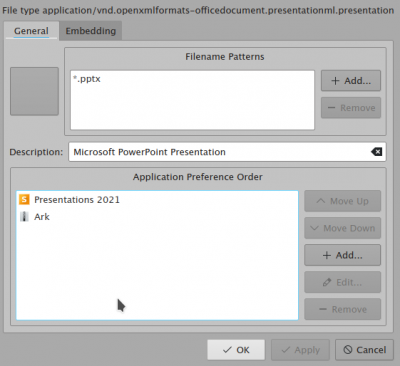The width and height of the screenshot is (400, 366).
Task: Click the pencil icon on the Edit button
Action: coord(327,282)
